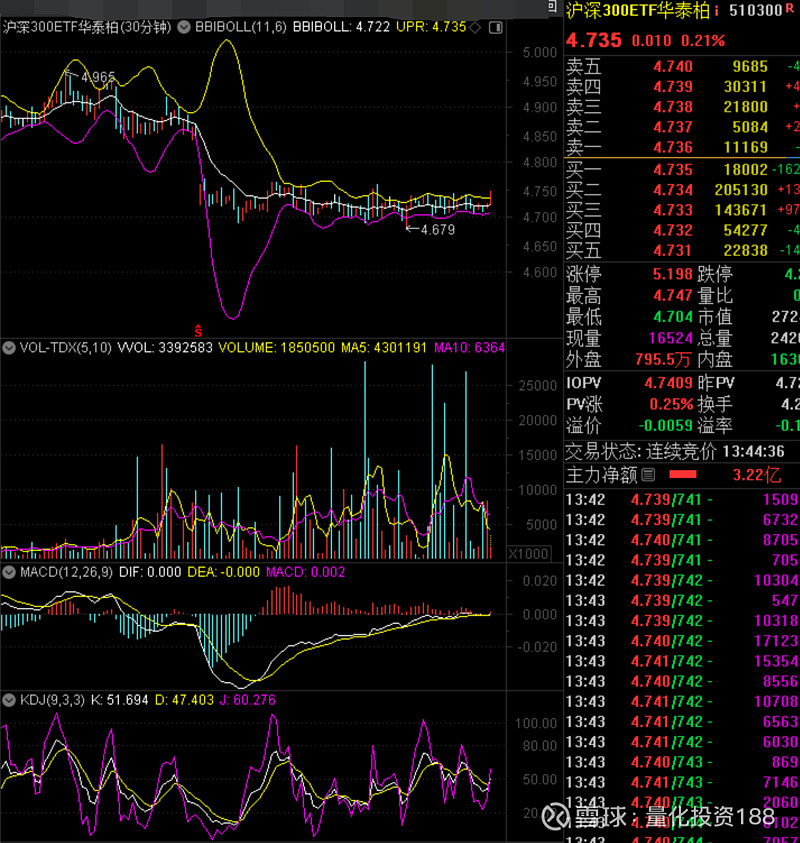Click the red info 'i' icon beside stock name
This screenshot has width=800, height=843.
[717, 10]
